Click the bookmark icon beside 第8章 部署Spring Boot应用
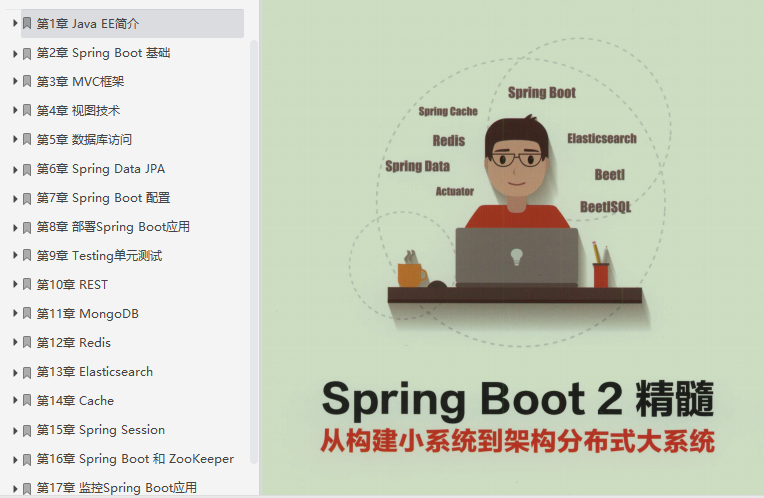Viewport: 764px width, 498px height. (27, 228)
